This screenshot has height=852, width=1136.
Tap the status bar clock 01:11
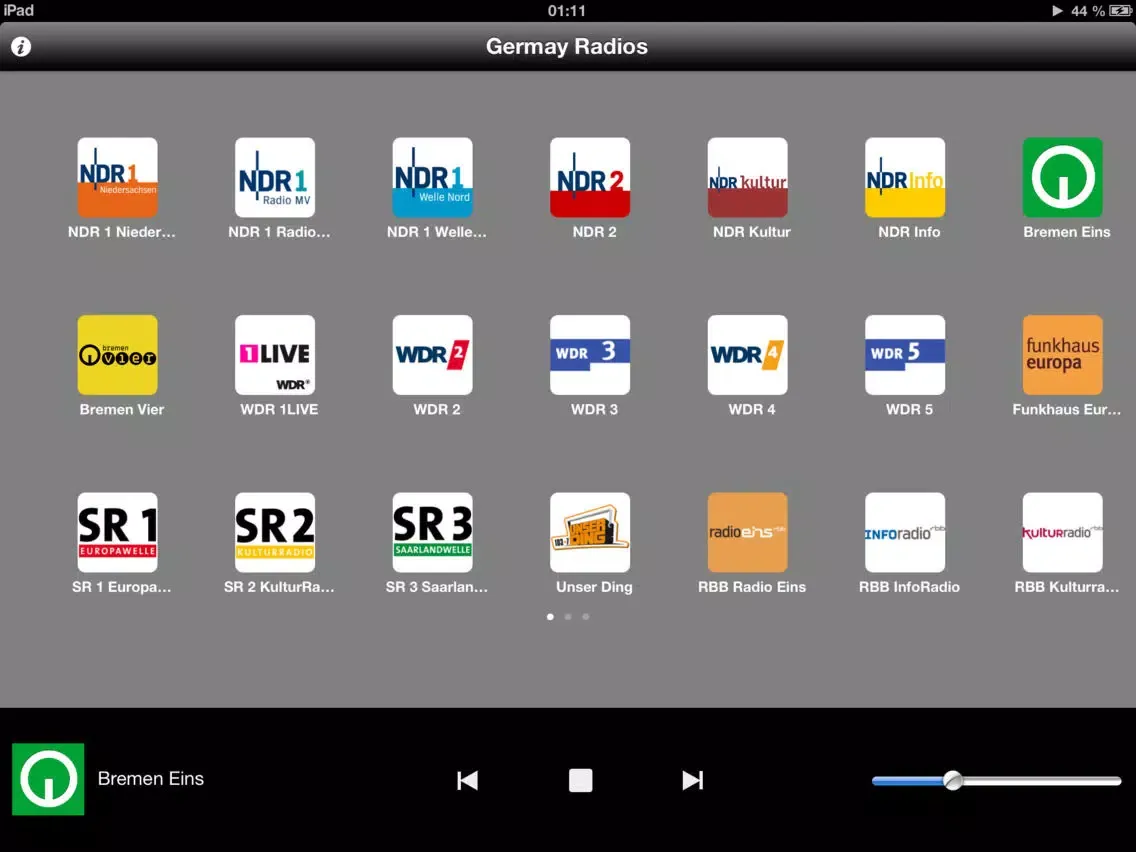pos(567,11)
